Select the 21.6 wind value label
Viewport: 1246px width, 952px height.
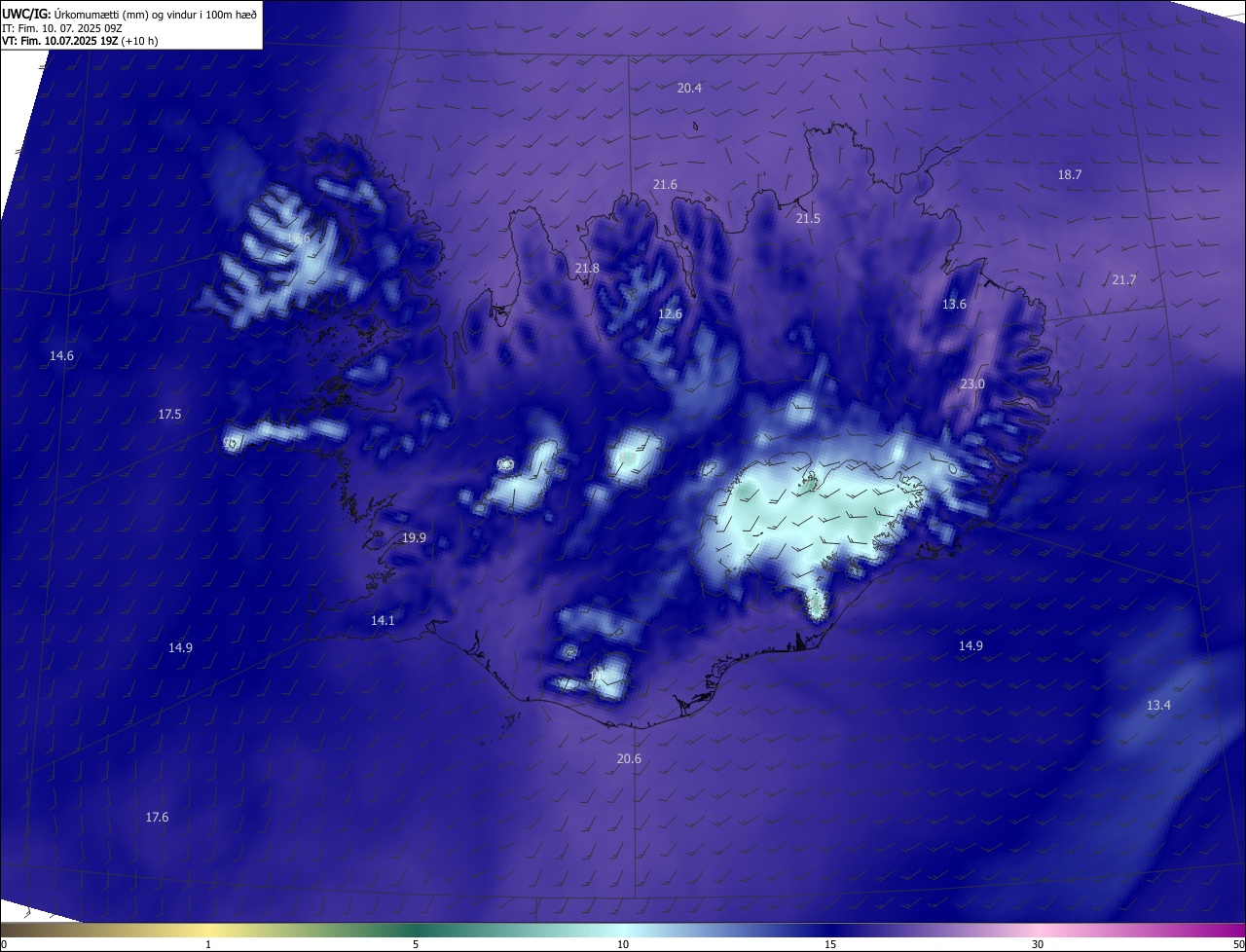pyautogui.click(x=665, y=185)
